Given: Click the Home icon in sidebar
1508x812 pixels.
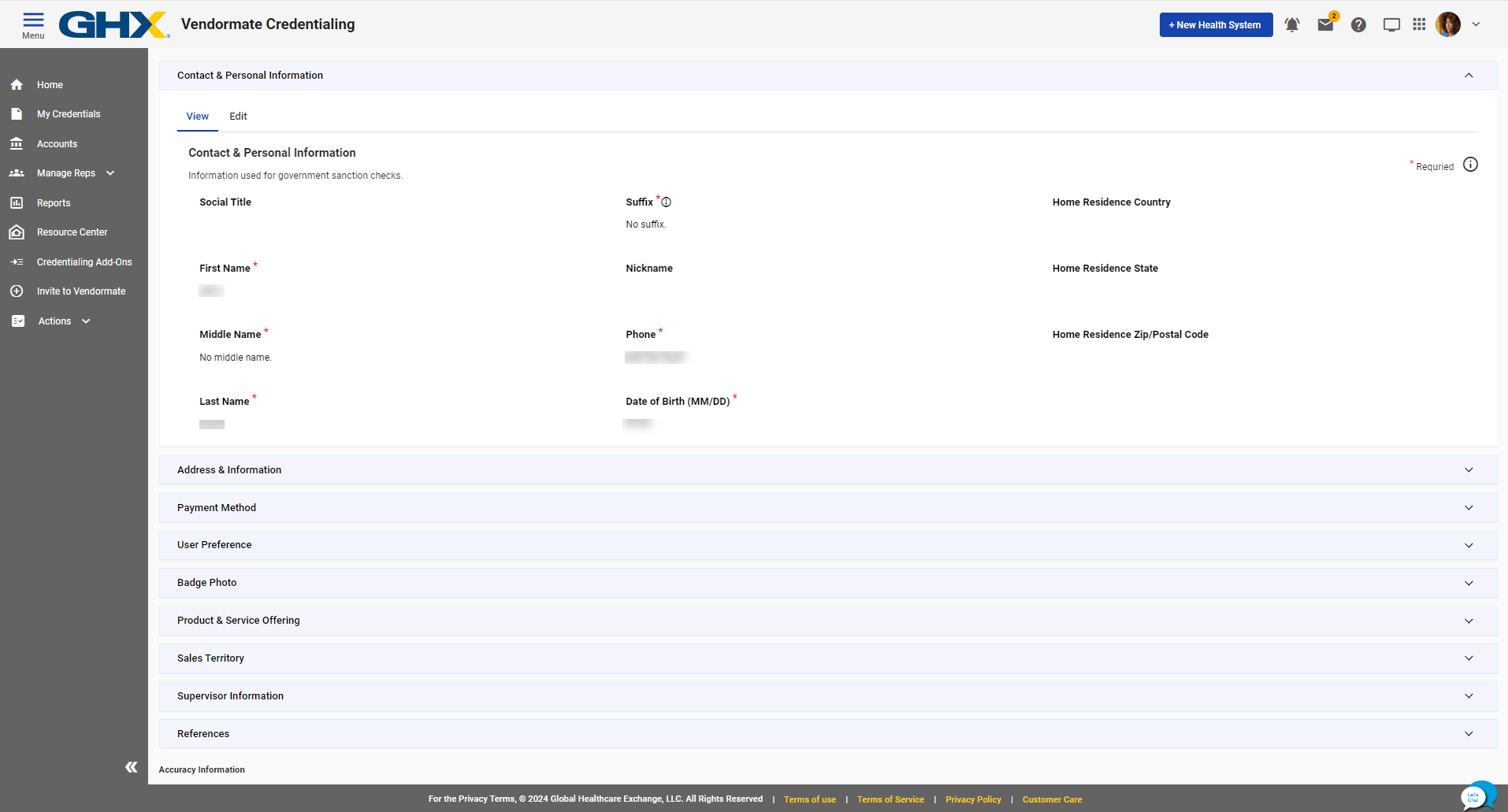Looking at the screenshot, I should pos(17,84).
